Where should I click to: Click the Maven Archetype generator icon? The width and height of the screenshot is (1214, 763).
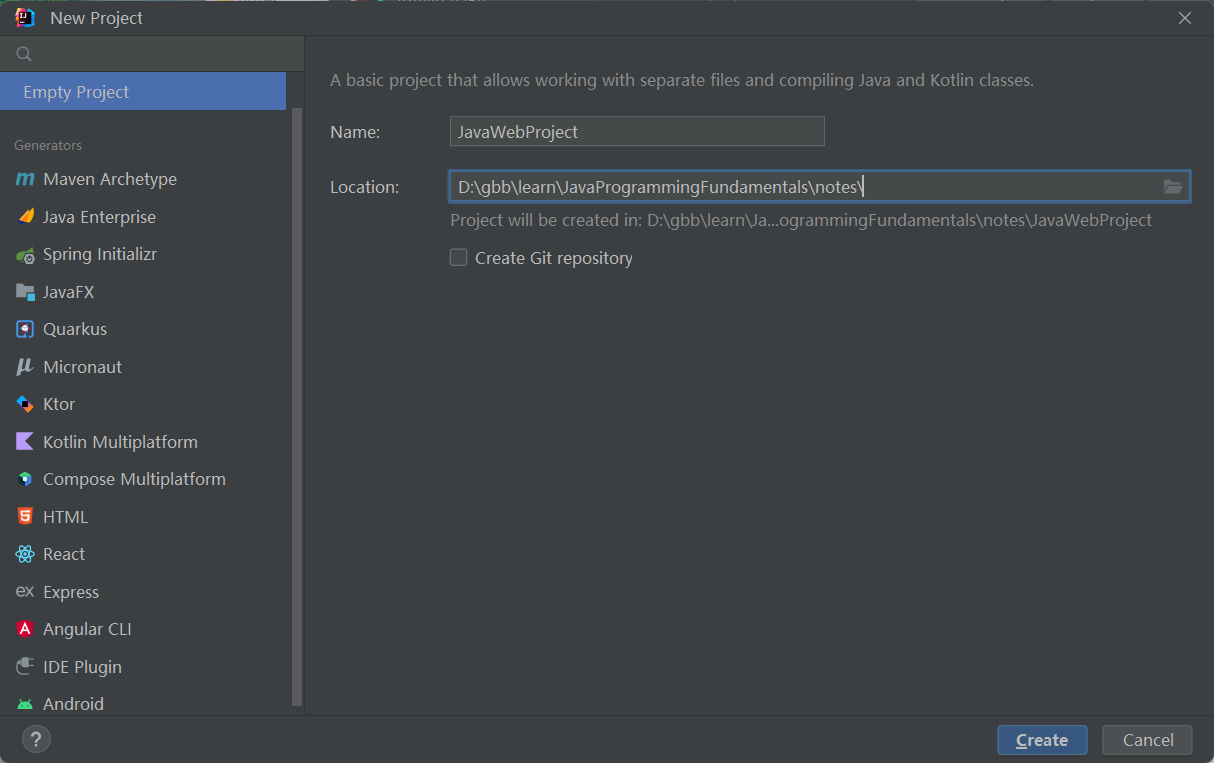pyautogui.click(x=25, y=179)
